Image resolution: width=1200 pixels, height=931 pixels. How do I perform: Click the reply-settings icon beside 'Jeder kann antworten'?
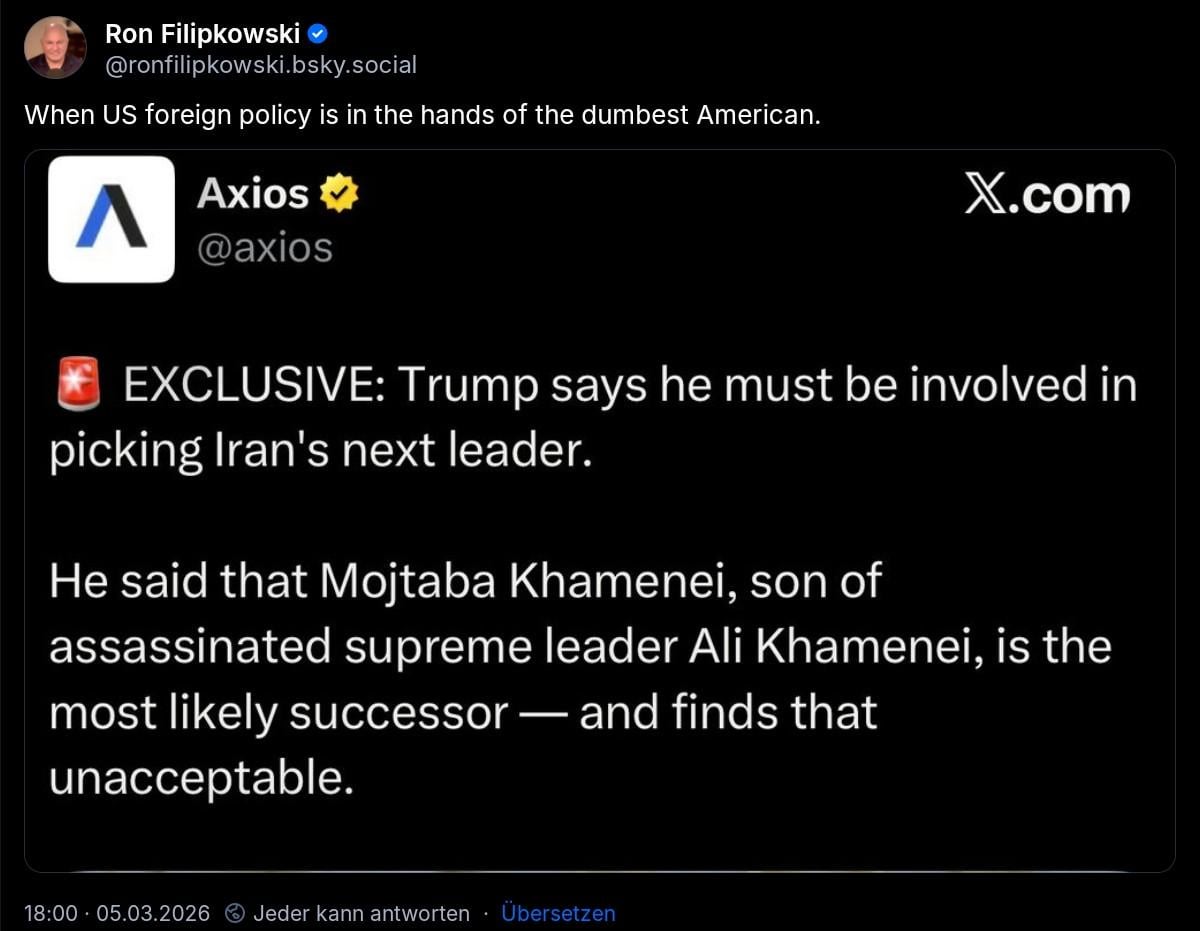pos(236,913)
